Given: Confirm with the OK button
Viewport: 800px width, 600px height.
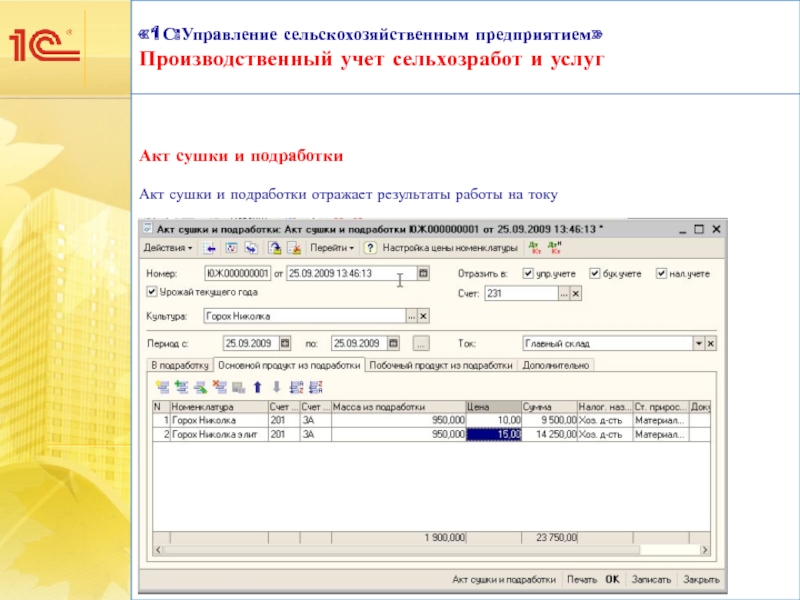Looking at the screenshot, I should point(612,580).
